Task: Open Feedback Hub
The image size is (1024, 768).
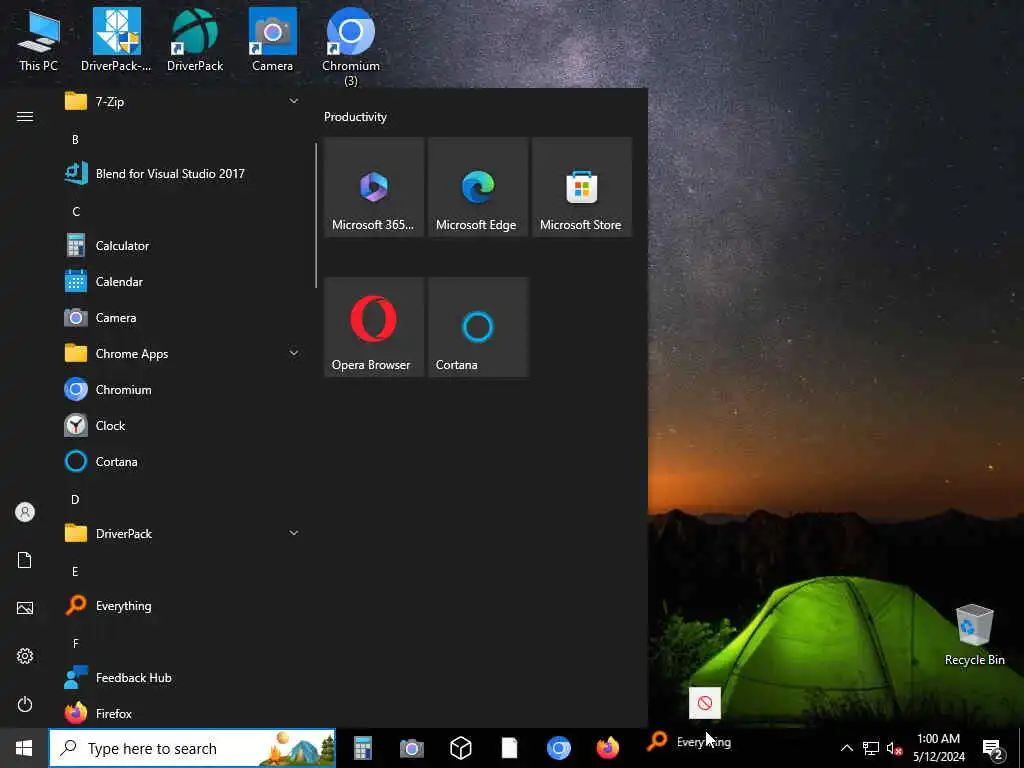Action: click(x=183, y=678)
